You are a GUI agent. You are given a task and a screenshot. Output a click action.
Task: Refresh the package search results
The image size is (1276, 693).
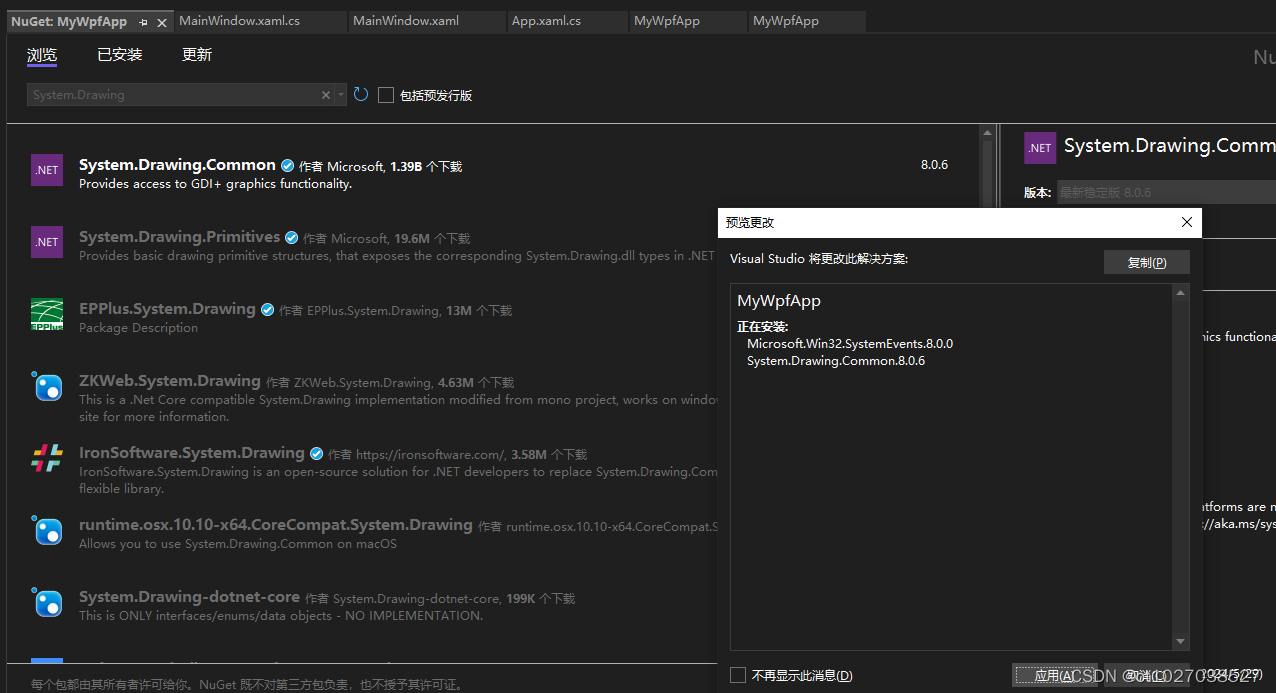pos(360,93)
